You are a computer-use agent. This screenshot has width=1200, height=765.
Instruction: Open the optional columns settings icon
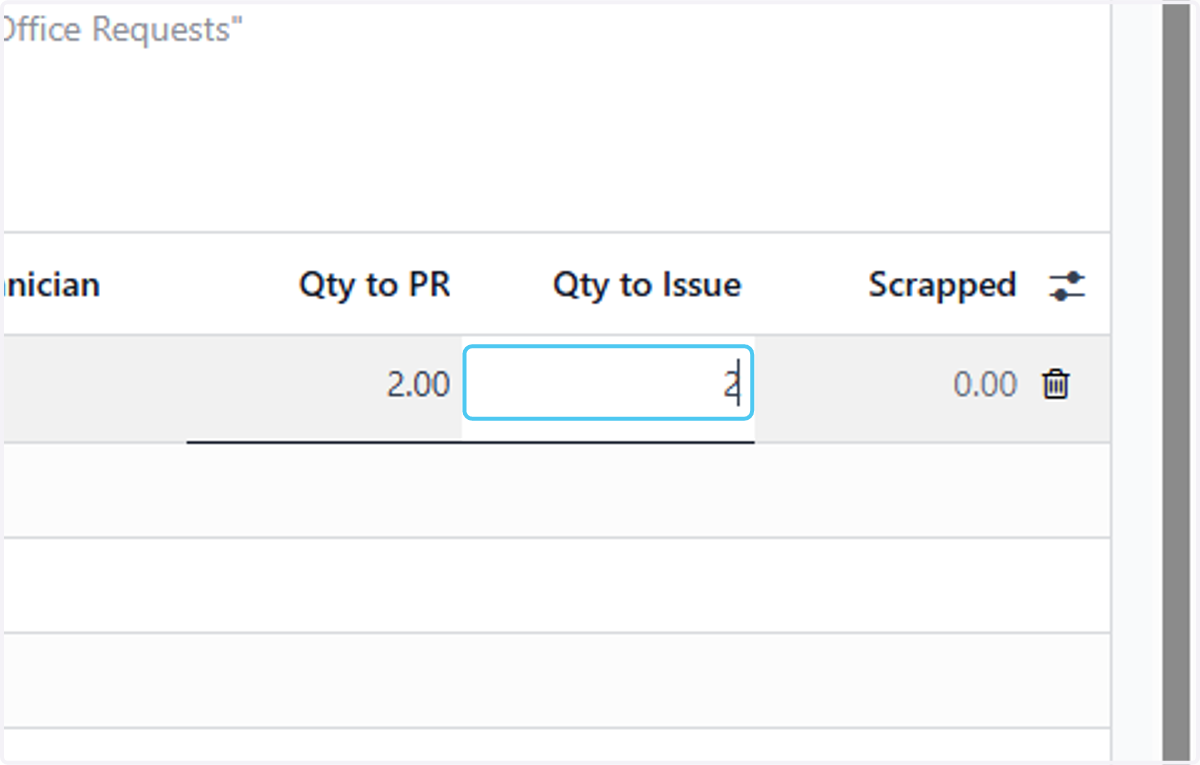pos(1067,286)
